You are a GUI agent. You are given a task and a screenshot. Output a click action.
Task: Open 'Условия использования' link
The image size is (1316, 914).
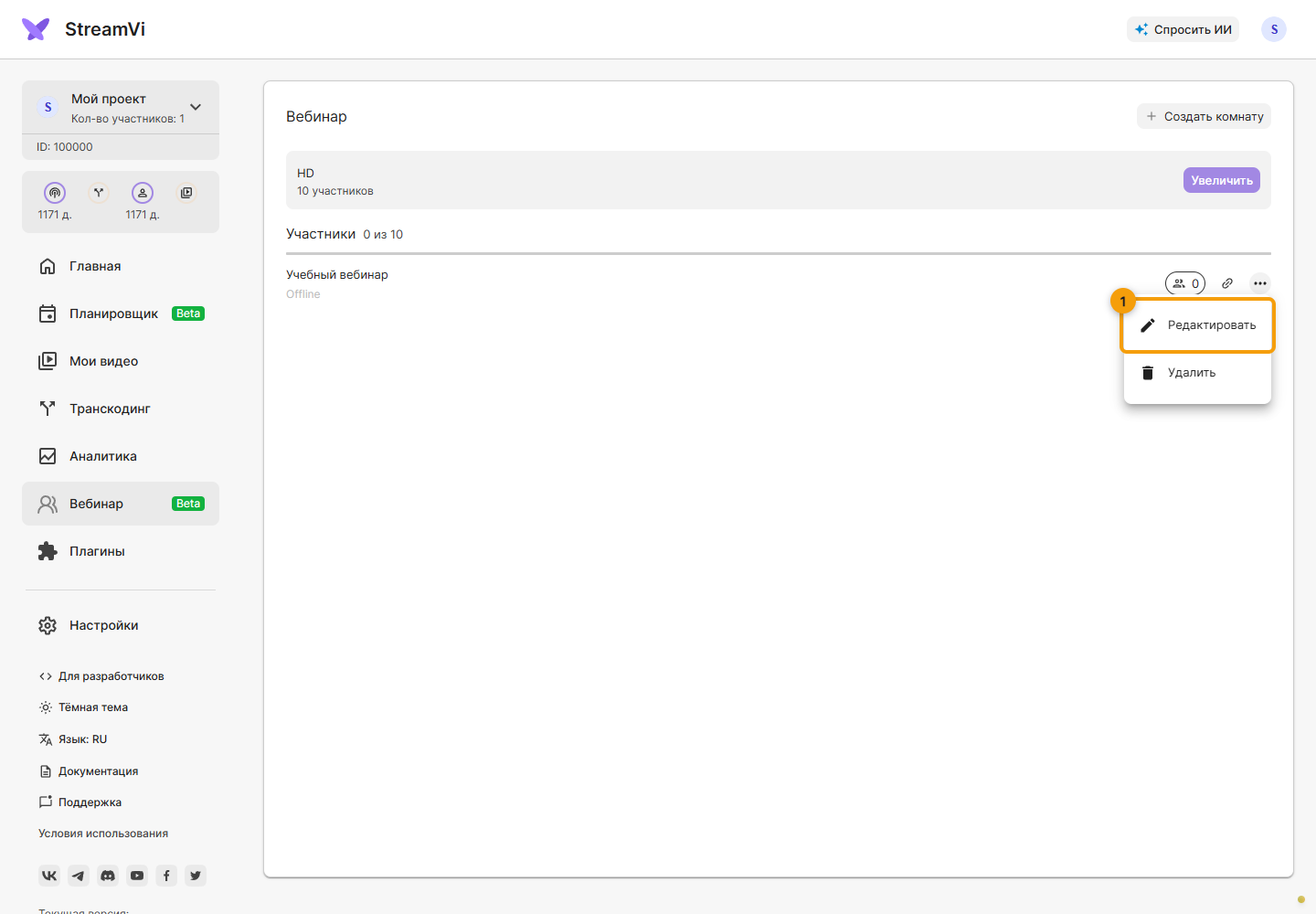(103, 834)
